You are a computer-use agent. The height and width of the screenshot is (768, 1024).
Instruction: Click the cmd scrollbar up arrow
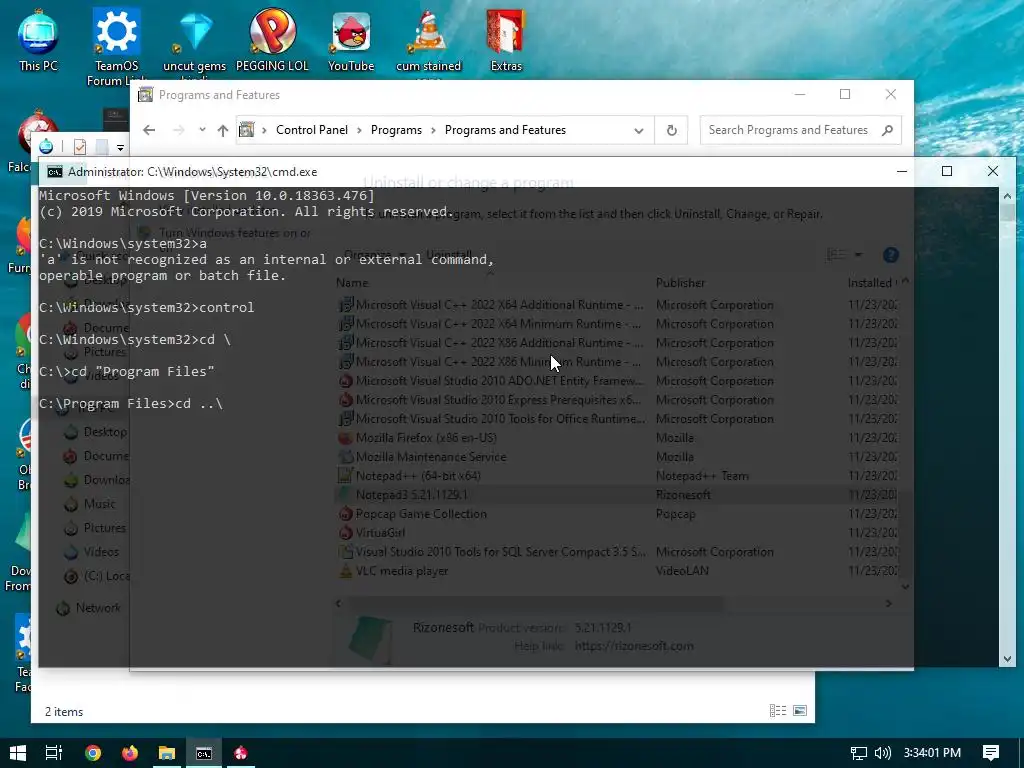[x=1007, y=196]
